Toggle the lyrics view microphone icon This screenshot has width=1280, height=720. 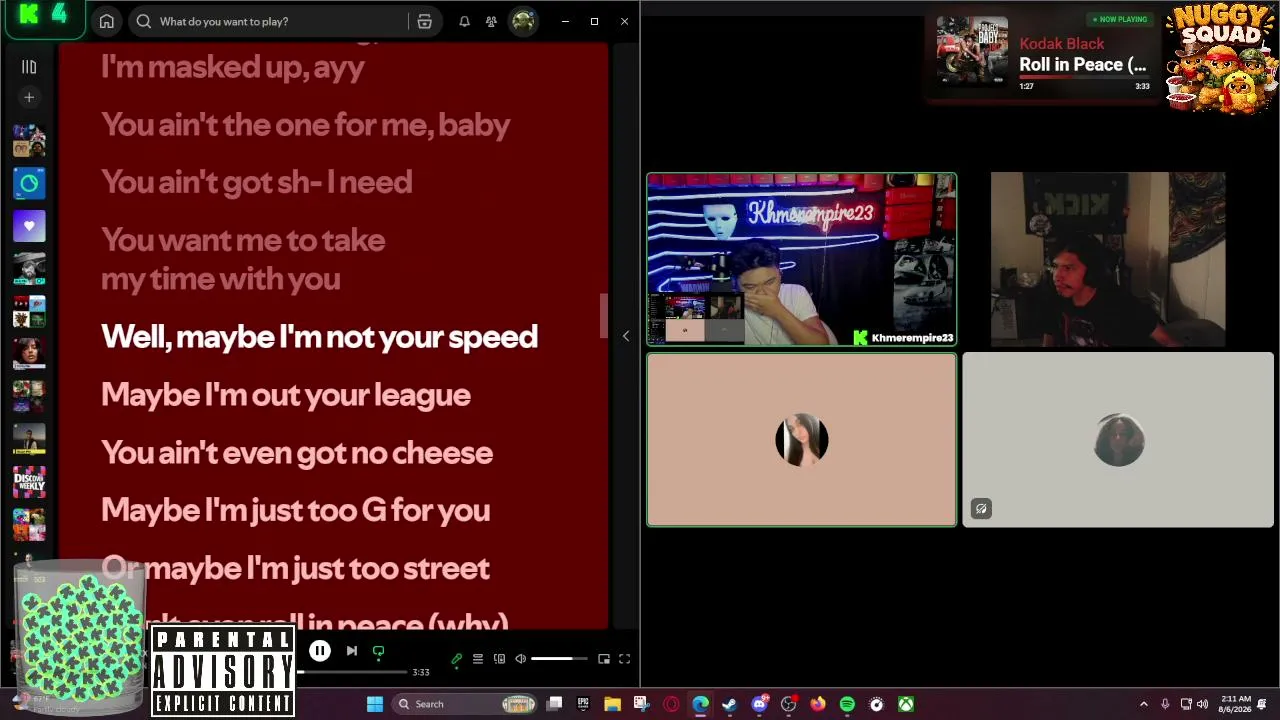tap(457, 659)
